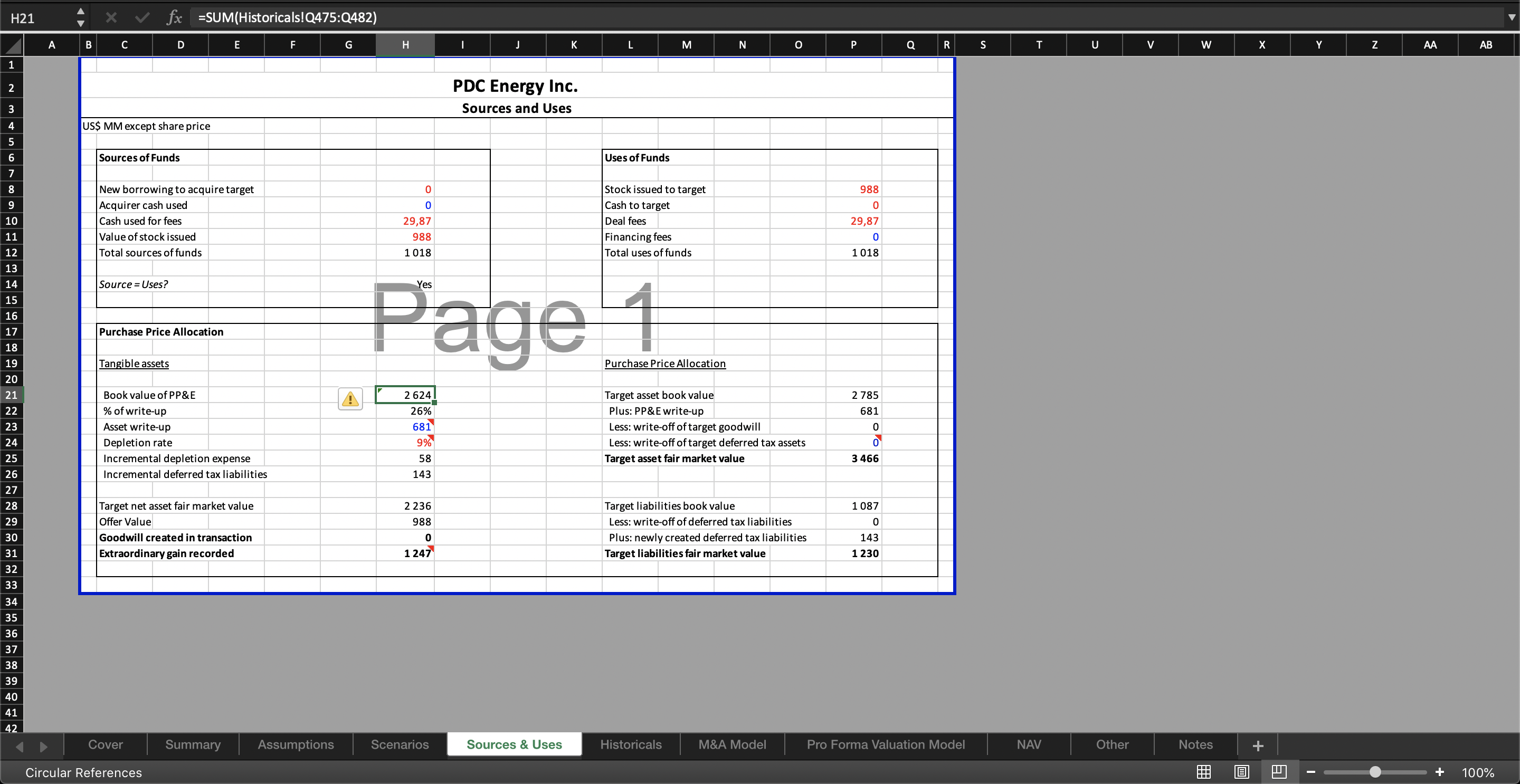Select column P header
The width and height of the screenshot is (1520, 784).
point(853,45)
